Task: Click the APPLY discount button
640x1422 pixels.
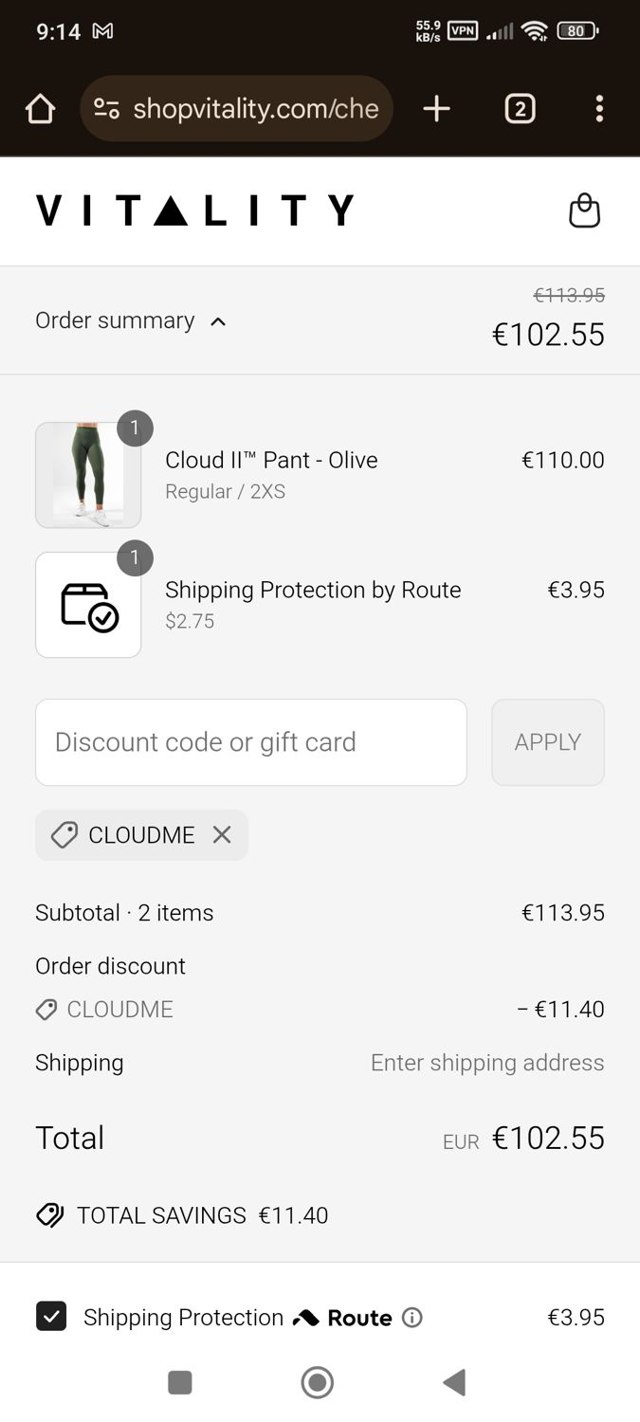Action: pyautogui.click(x=547, y=742)
